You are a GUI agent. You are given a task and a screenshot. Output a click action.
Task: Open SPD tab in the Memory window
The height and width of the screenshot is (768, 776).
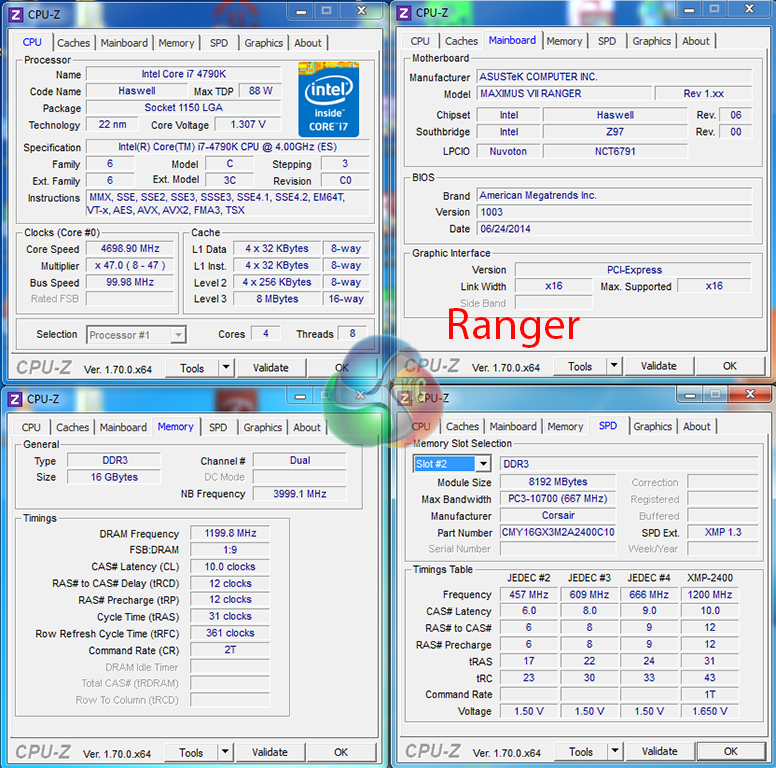tap(218, 427)
